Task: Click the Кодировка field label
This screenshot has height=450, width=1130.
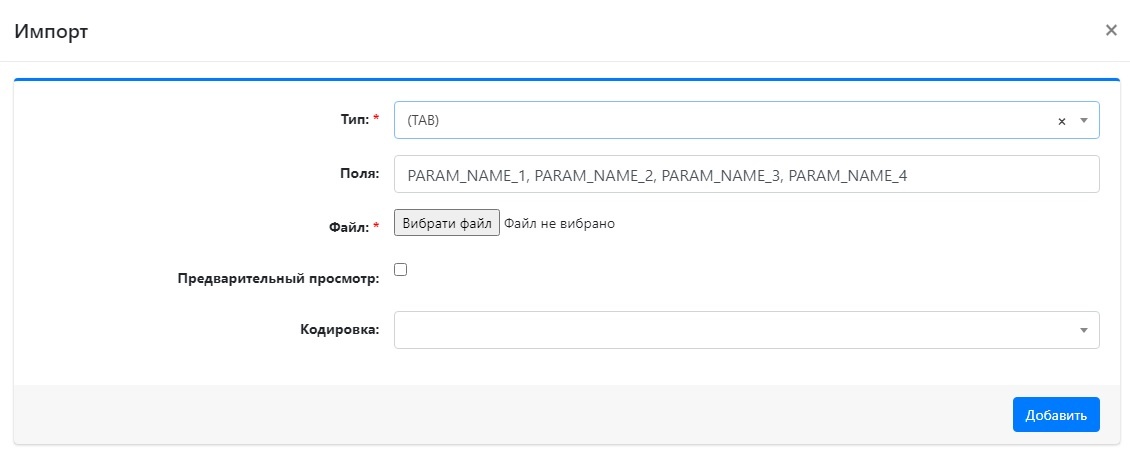Action: click(x=339, y=330)
